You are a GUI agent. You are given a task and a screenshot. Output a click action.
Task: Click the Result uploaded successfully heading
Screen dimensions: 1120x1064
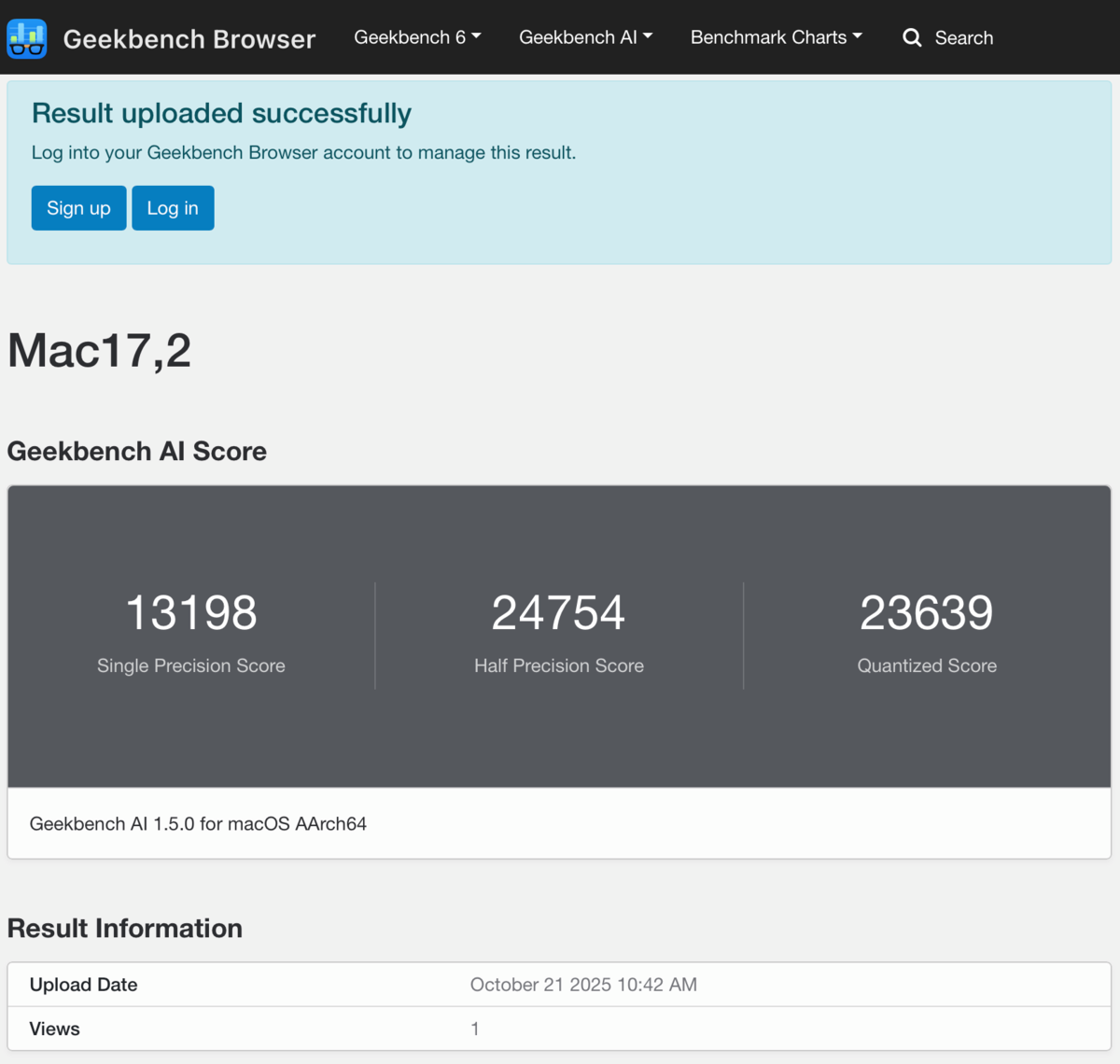tap(221, 113)
